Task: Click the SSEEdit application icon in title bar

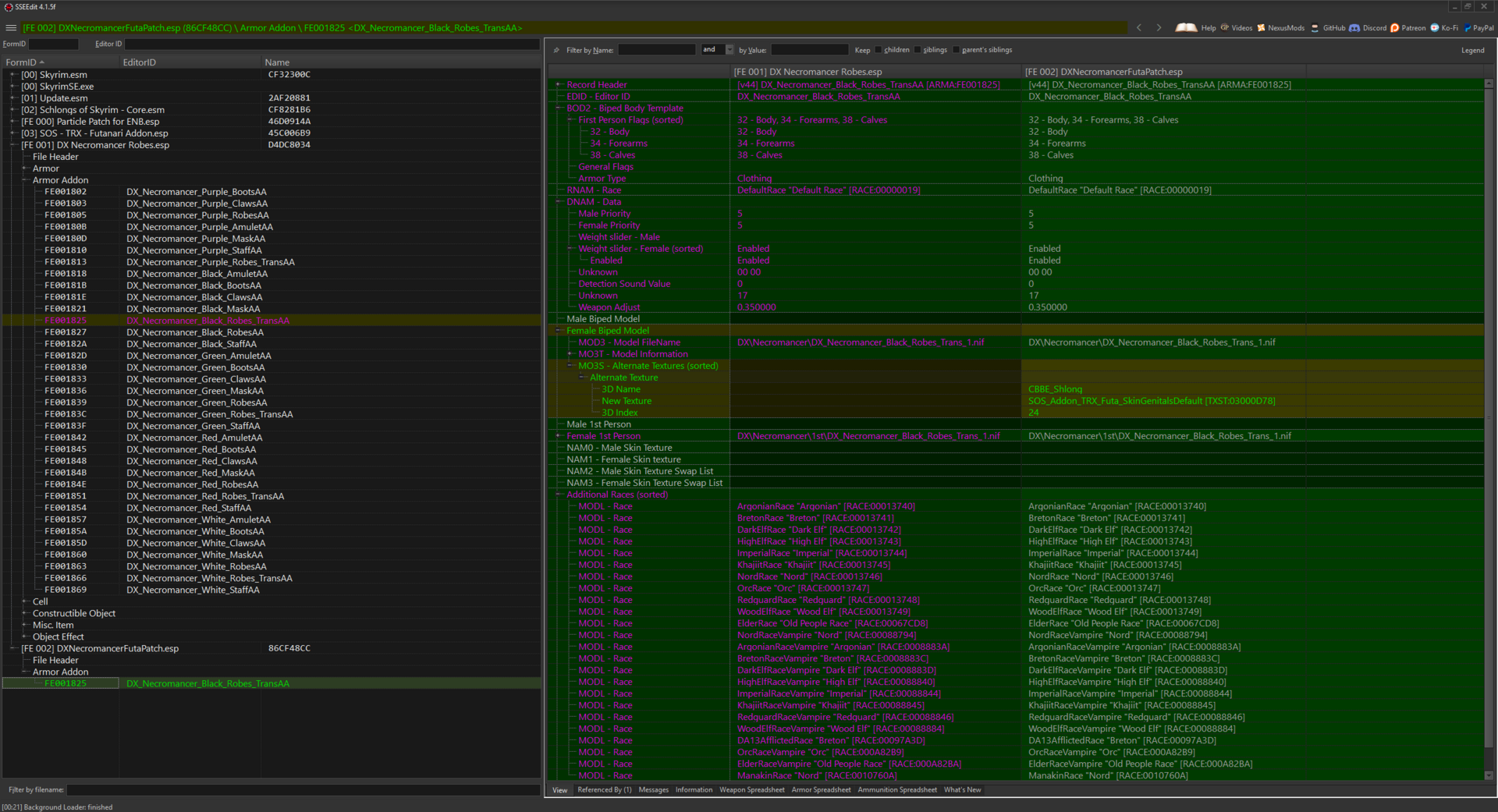Action: click(x=9, y=6)
